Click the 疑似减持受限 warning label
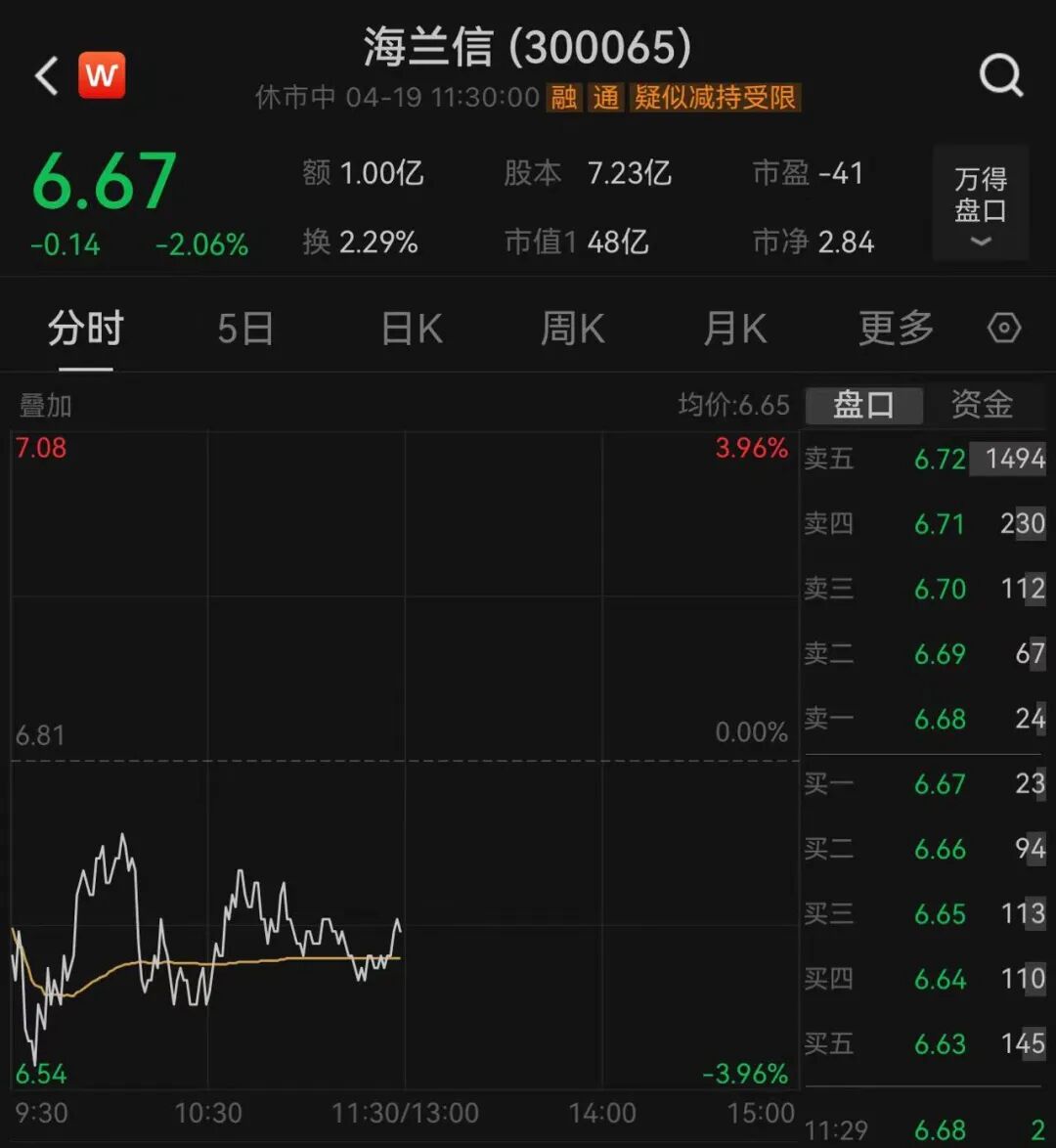The height and width of the screenshot is (1148, 1056). pos(716,99)
